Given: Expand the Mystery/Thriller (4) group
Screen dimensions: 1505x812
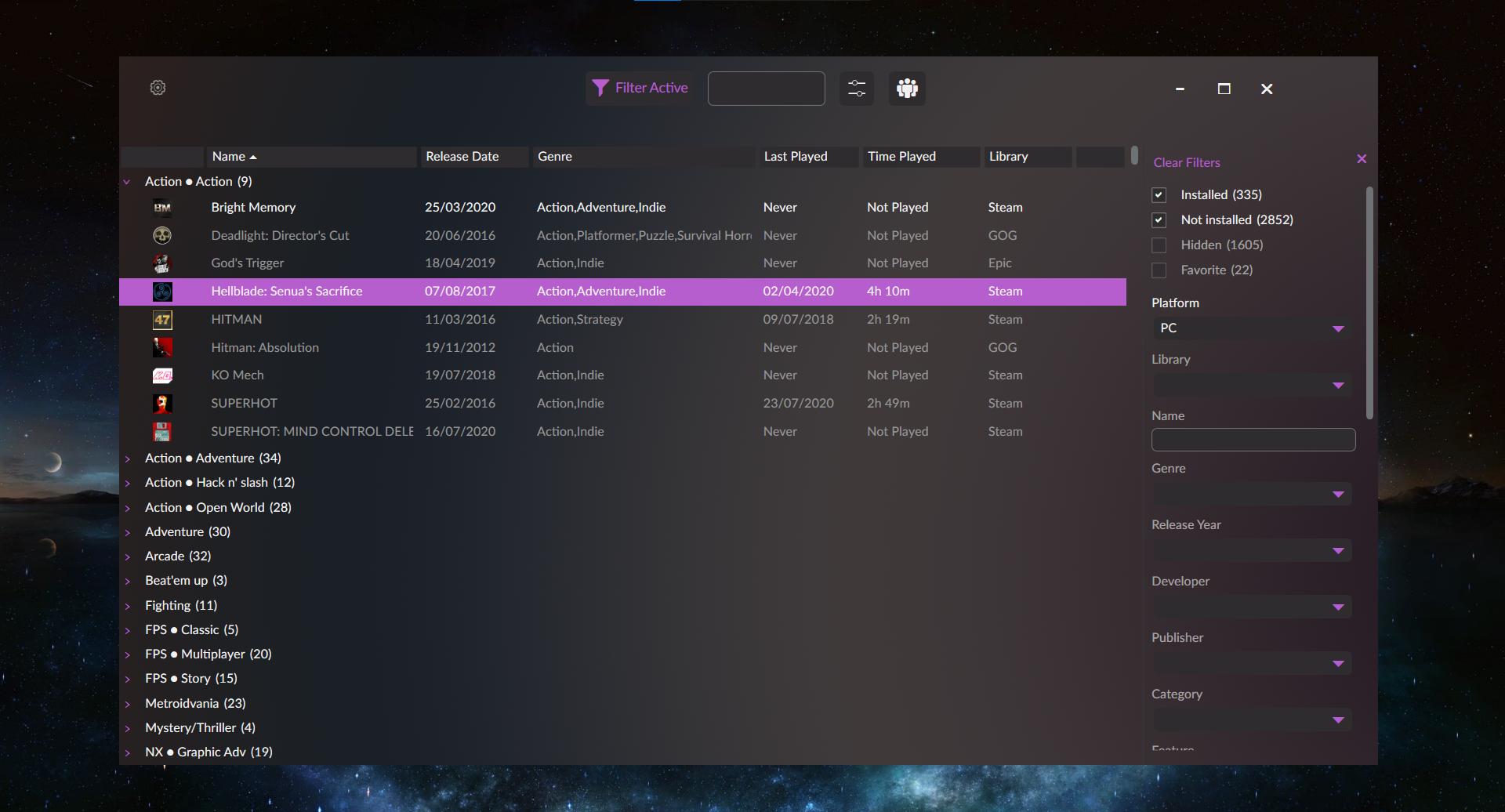Looking at the screenshot, I should [x=127, y=728].
